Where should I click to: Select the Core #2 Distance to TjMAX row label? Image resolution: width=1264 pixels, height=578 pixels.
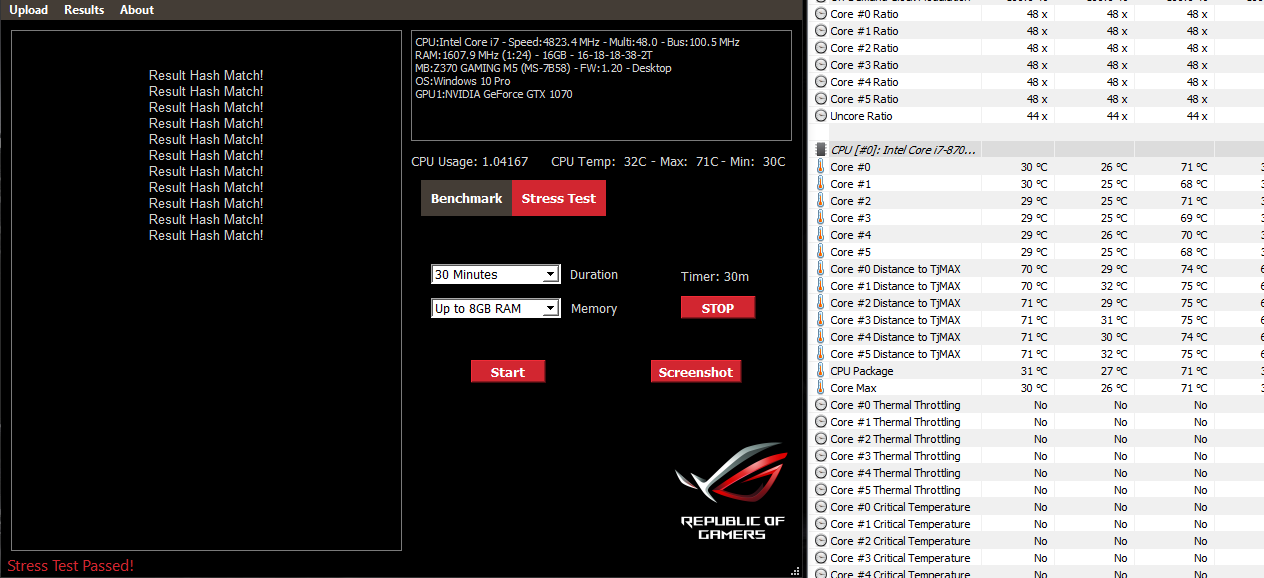coord(895,303)
